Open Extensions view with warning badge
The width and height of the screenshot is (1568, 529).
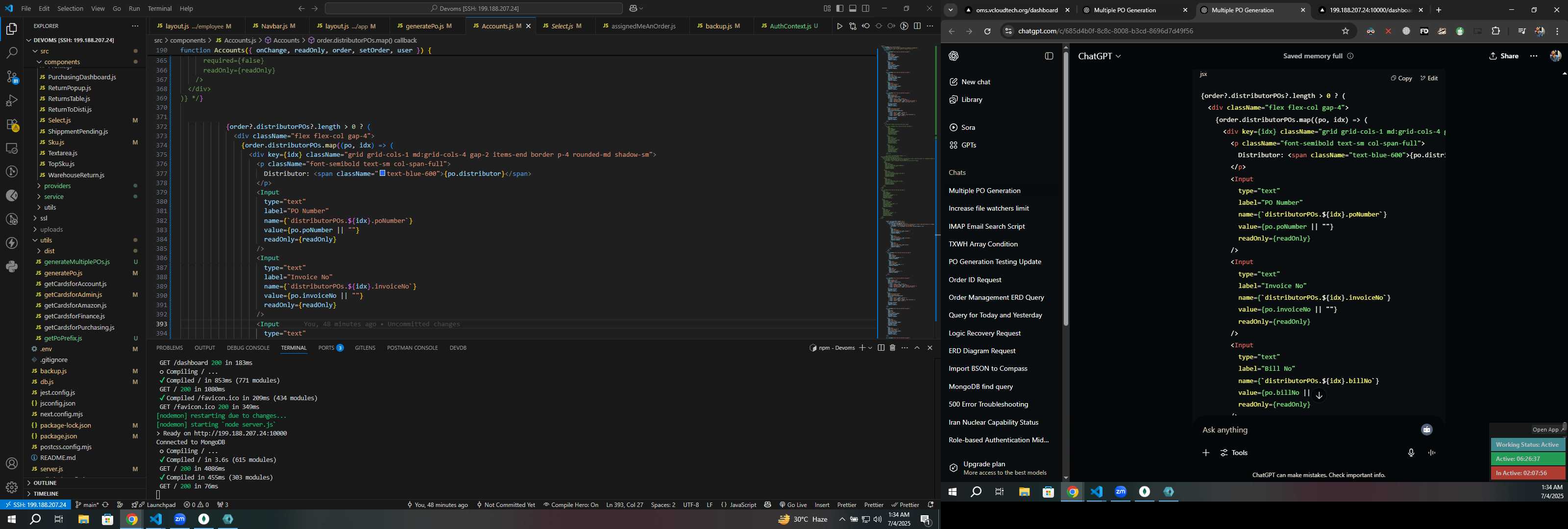12,124
